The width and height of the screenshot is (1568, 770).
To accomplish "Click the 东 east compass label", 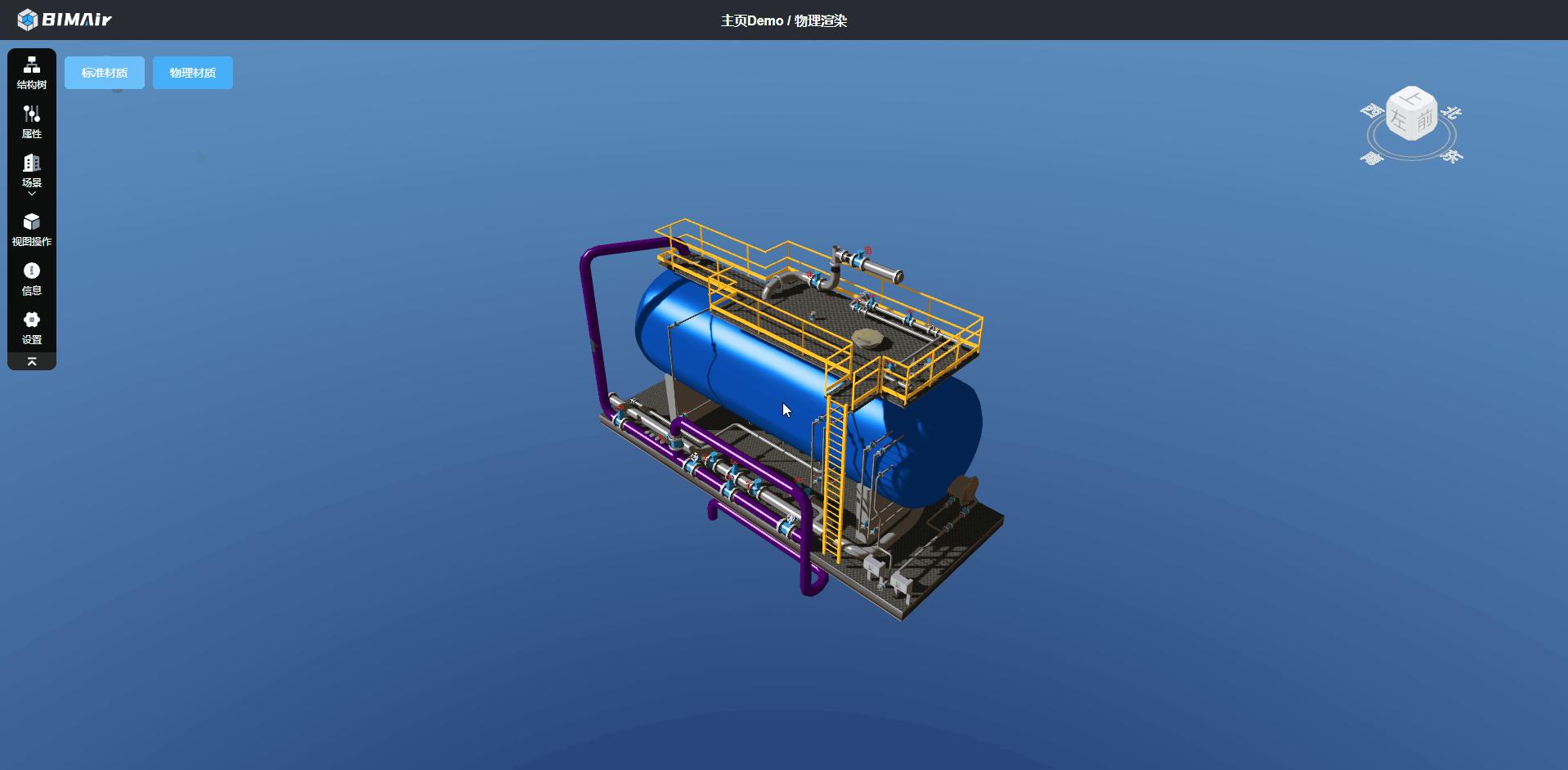I will (1452, 155).
